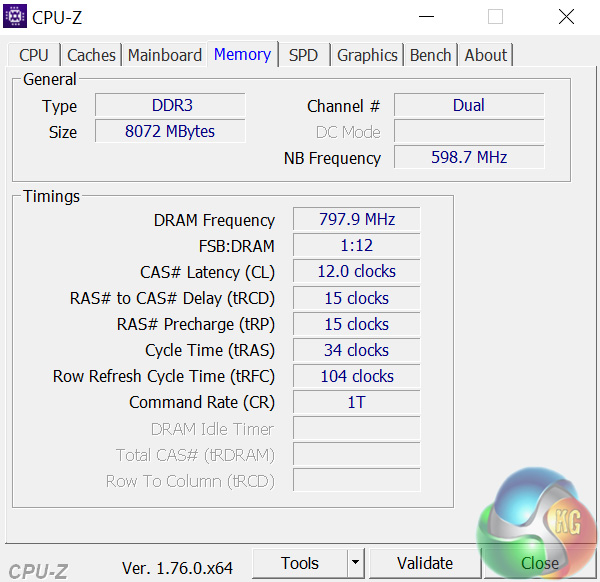Open the Graphics tab

click(367, 55)
